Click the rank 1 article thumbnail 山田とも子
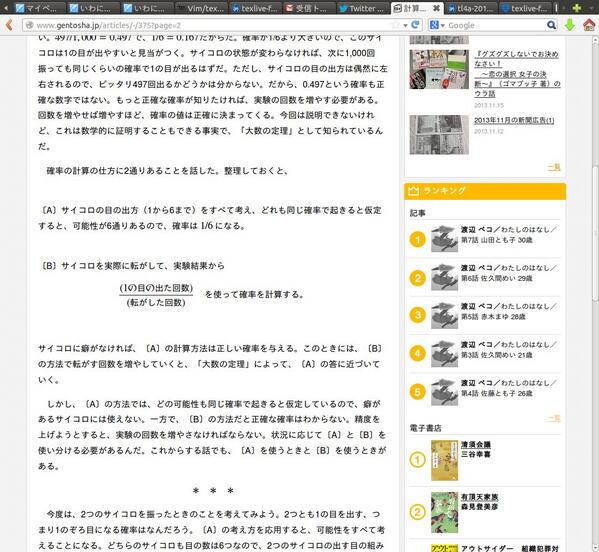The height and width of the screenshot is (552, 599). pos(444,239)
